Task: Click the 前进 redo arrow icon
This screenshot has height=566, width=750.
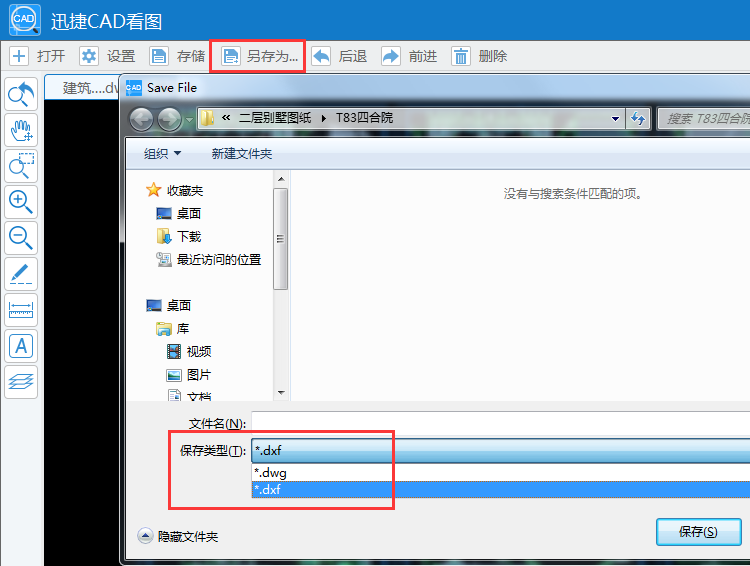Action: 391,56
